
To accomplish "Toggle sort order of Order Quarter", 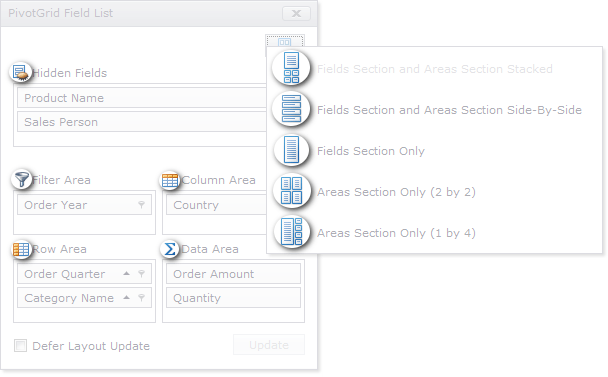I will pos(126,273).
